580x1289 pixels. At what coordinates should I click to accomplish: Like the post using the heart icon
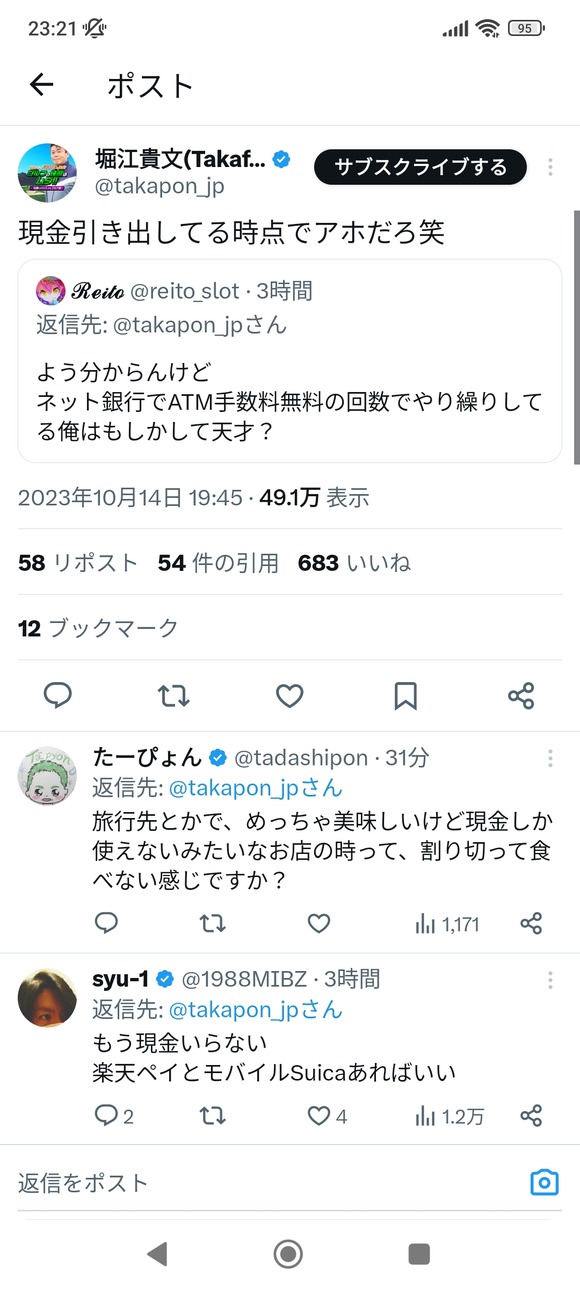coord(289,695)
